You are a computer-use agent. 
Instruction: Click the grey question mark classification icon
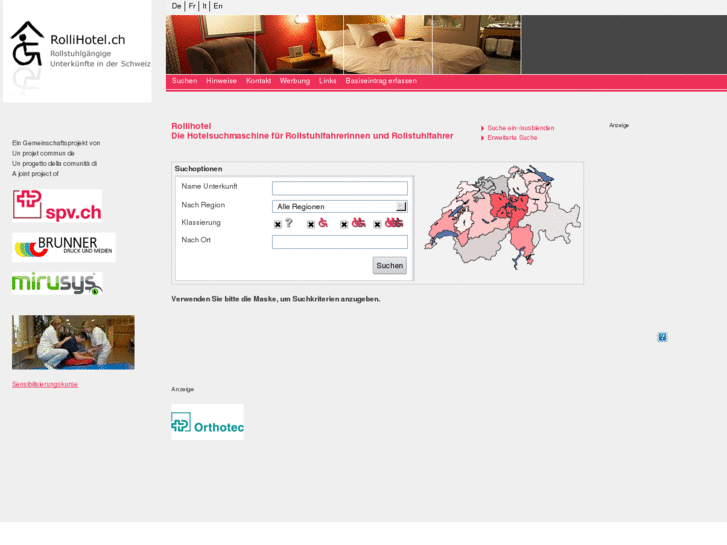[x=289, y=223]
